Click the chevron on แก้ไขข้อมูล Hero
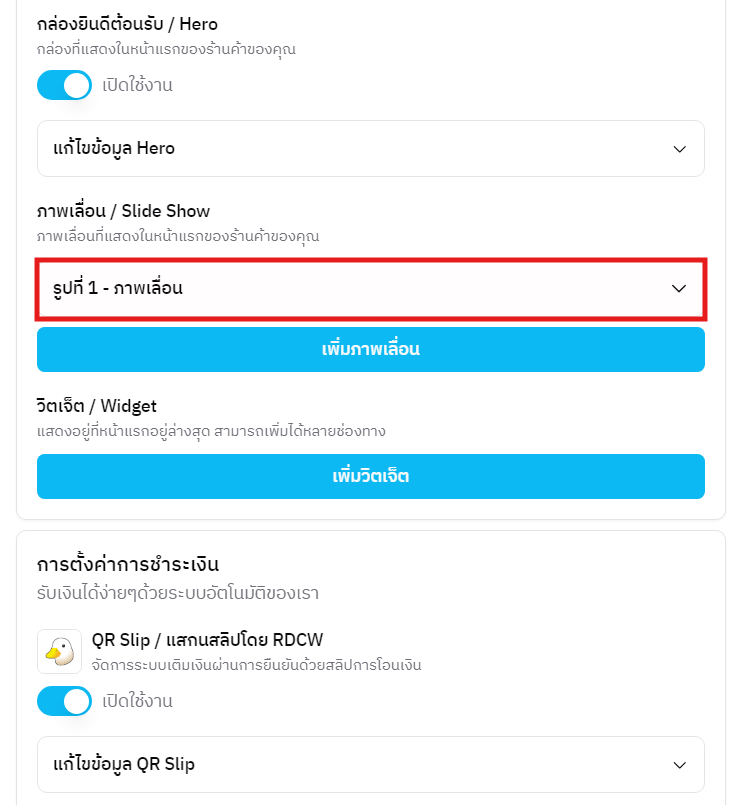The width and height of the screenshot is (739, 805). [x=679, y=149]
